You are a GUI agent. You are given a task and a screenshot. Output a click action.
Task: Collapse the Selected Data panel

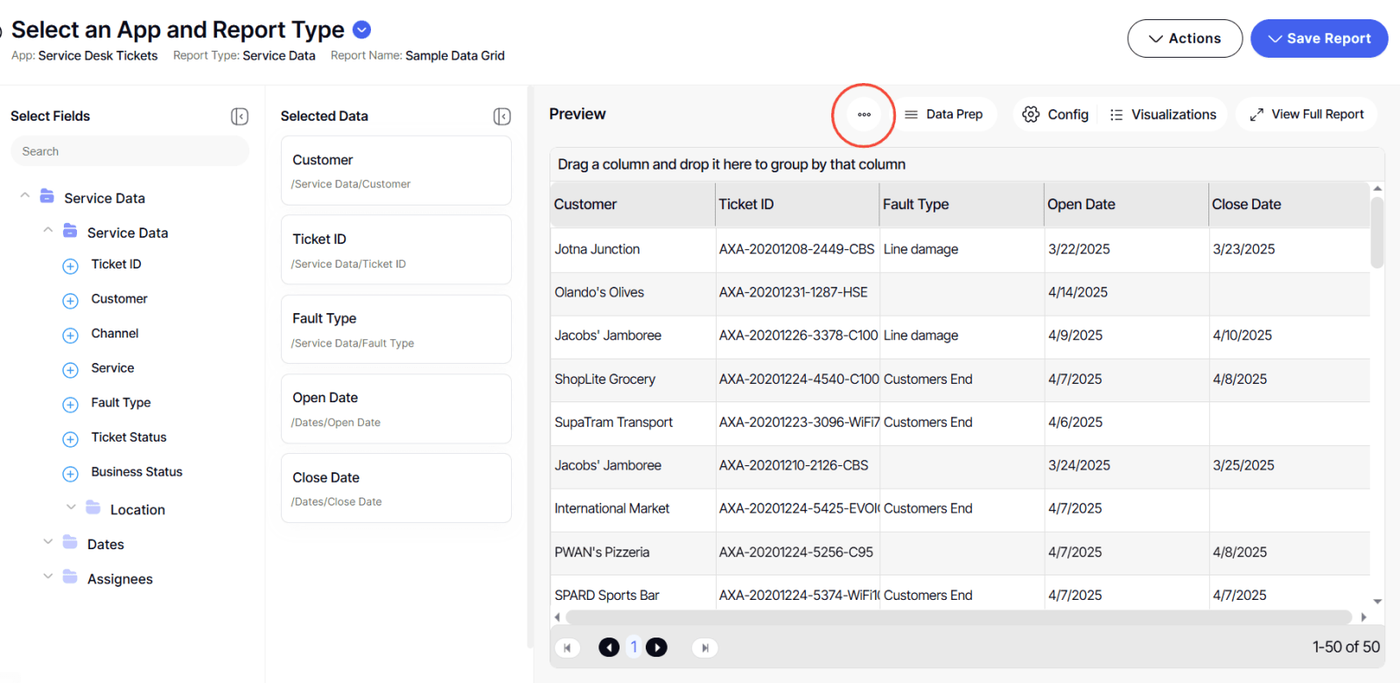point(502,116)
